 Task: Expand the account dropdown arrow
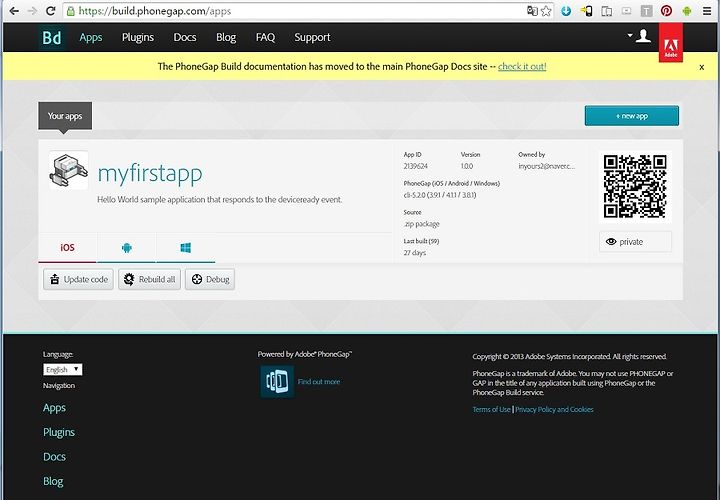click(x=630, y=35)
